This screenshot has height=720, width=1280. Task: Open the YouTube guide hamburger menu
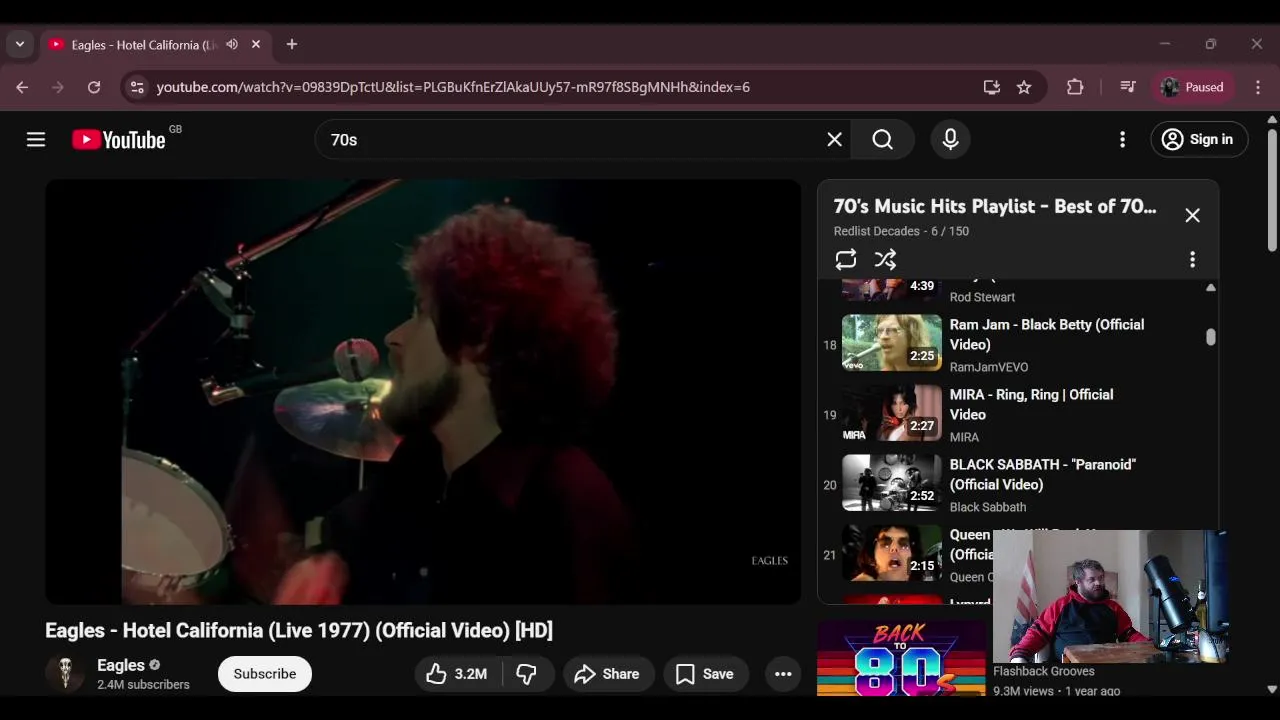[36, 140]
